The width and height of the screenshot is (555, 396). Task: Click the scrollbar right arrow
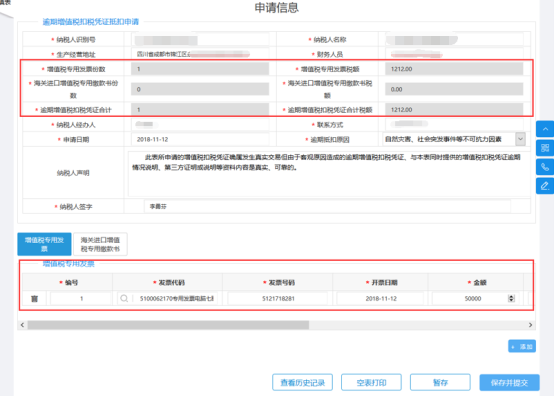coord(530,325)
